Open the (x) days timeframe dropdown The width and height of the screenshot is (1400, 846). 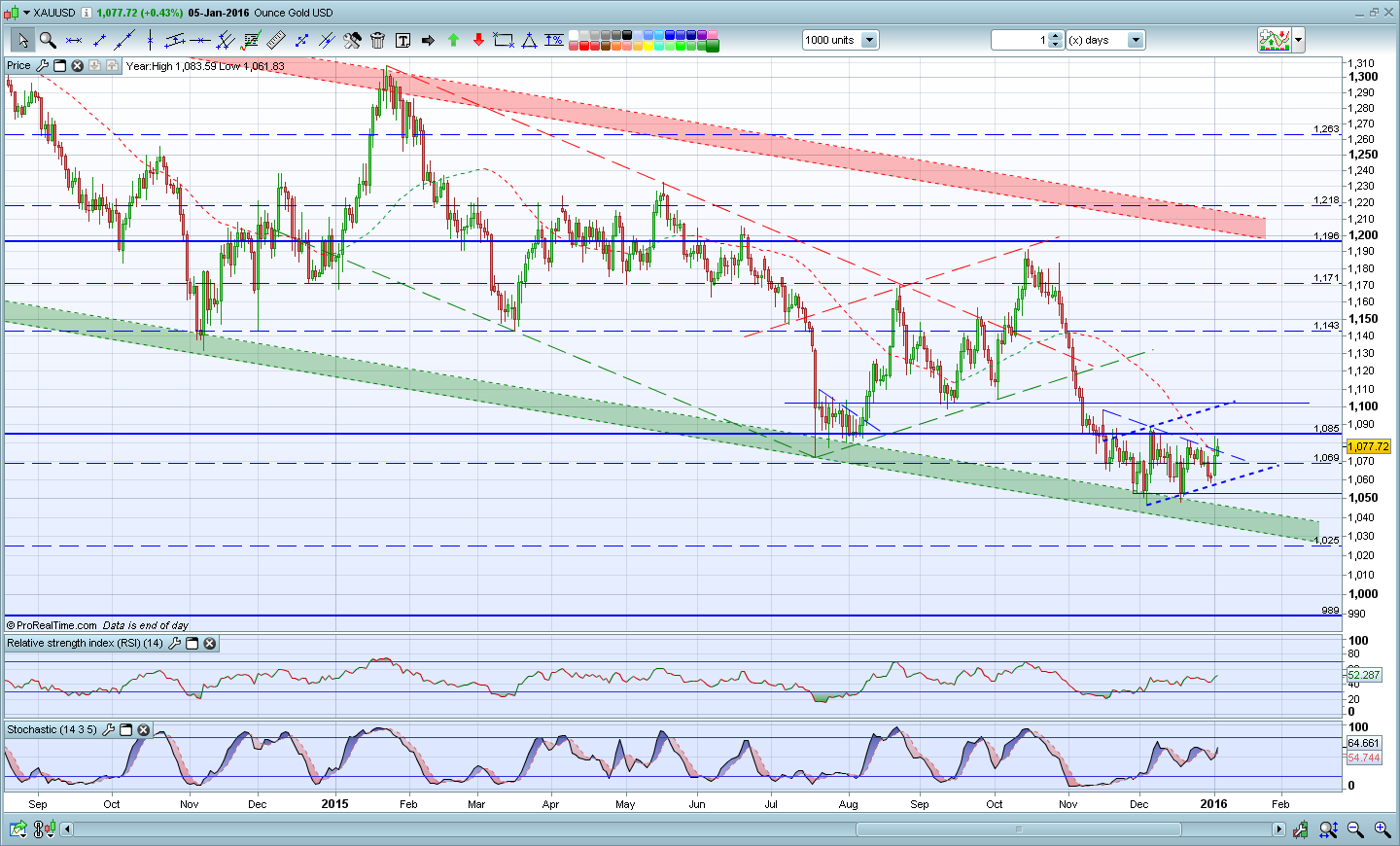[x=1136, y=40]
